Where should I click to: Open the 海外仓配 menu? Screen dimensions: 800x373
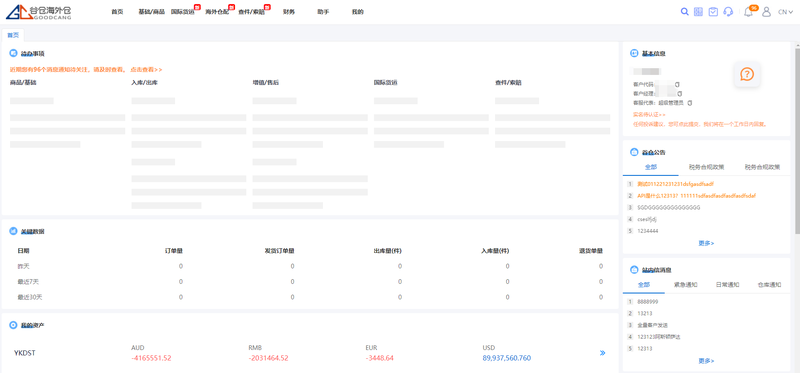pos(217,12)
